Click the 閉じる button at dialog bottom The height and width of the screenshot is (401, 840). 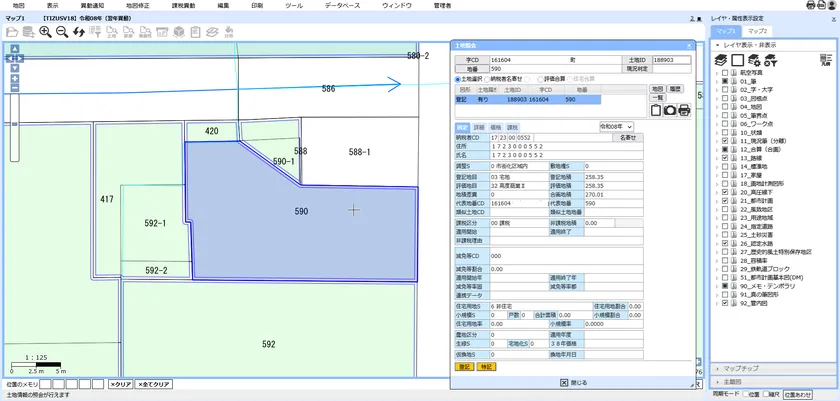572,382
